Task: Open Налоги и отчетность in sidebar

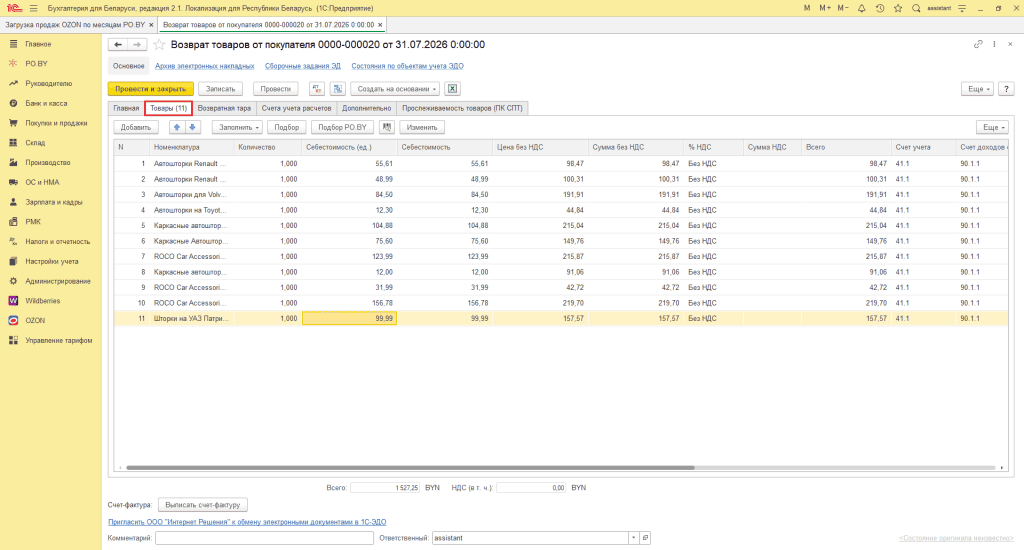Action: click(57, 242)
